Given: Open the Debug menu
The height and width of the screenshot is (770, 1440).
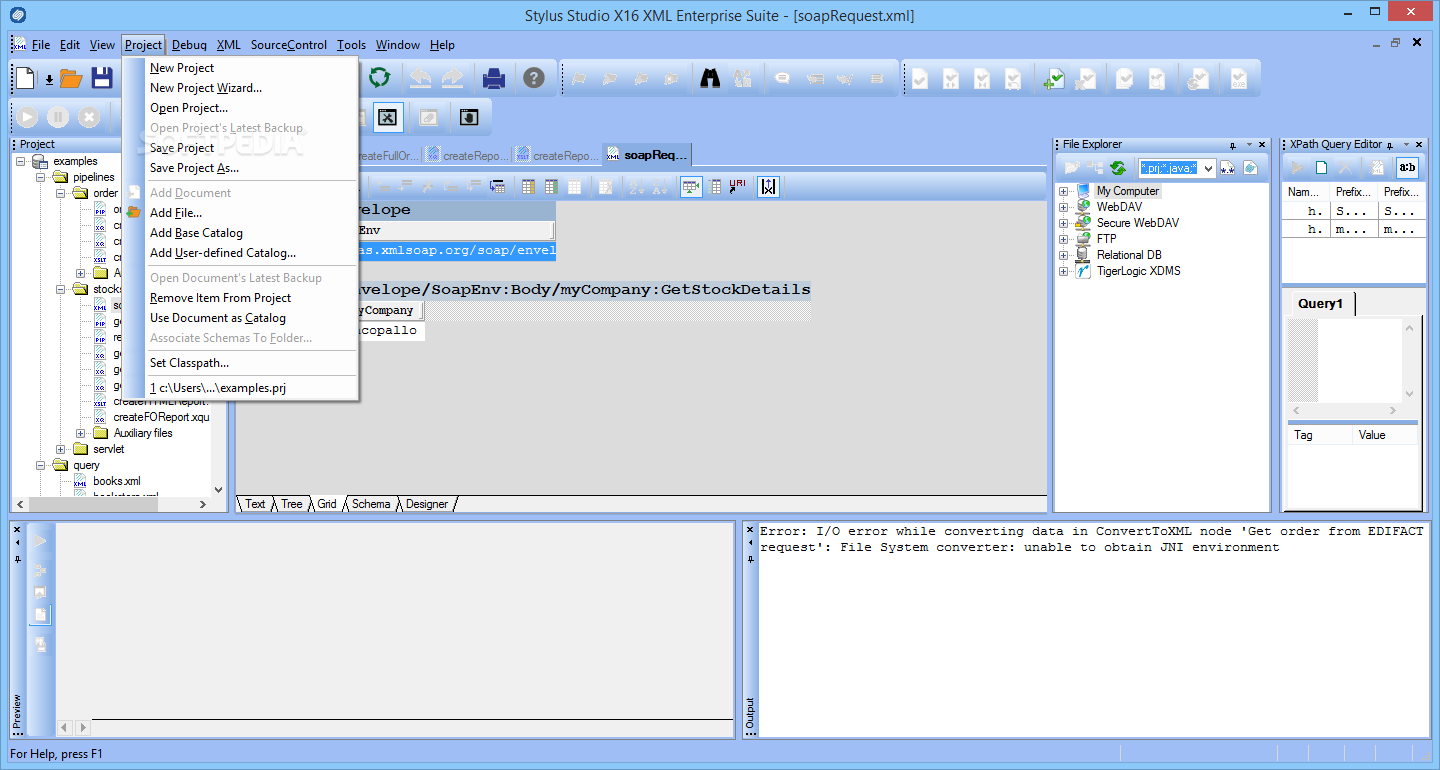Looking at the screenshot, I should click(189, 45).
